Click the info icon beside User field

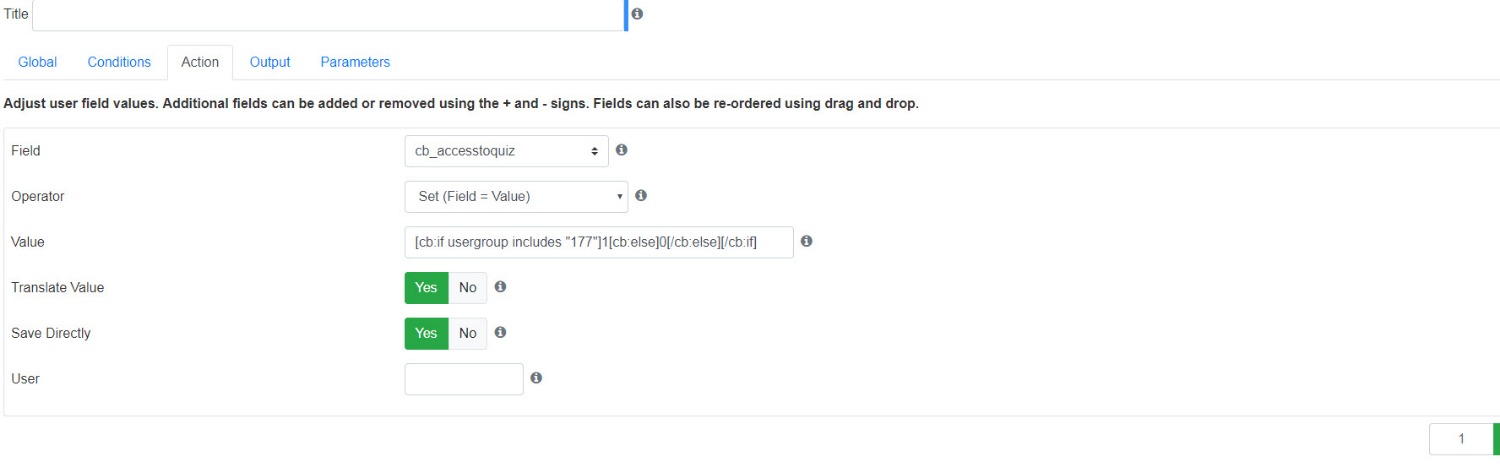pyautogui.click(x=536, y=378)
